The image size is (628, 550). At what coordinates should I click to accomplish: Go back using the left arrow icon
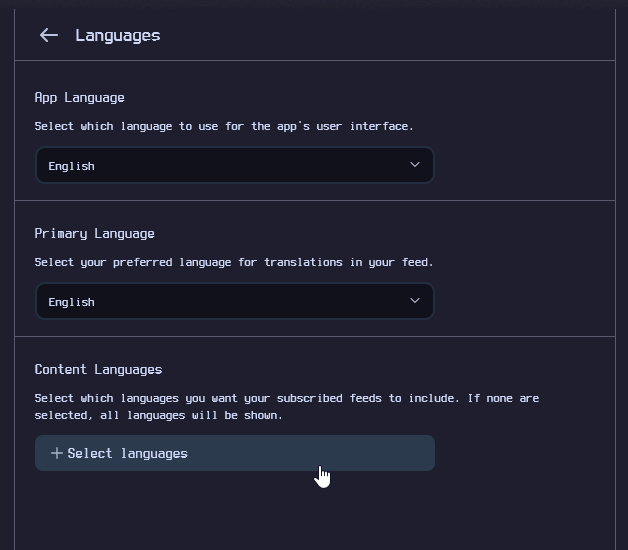48,35
